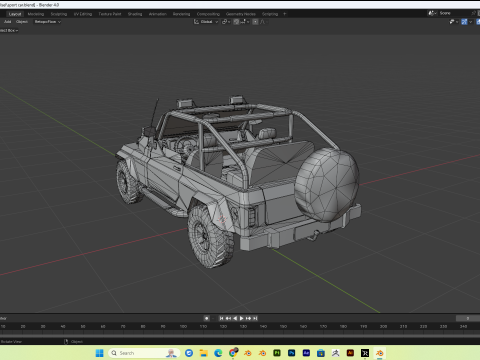Play animation in reverse
This screenshot has width=480, height=360.
(x=235, y=318)
